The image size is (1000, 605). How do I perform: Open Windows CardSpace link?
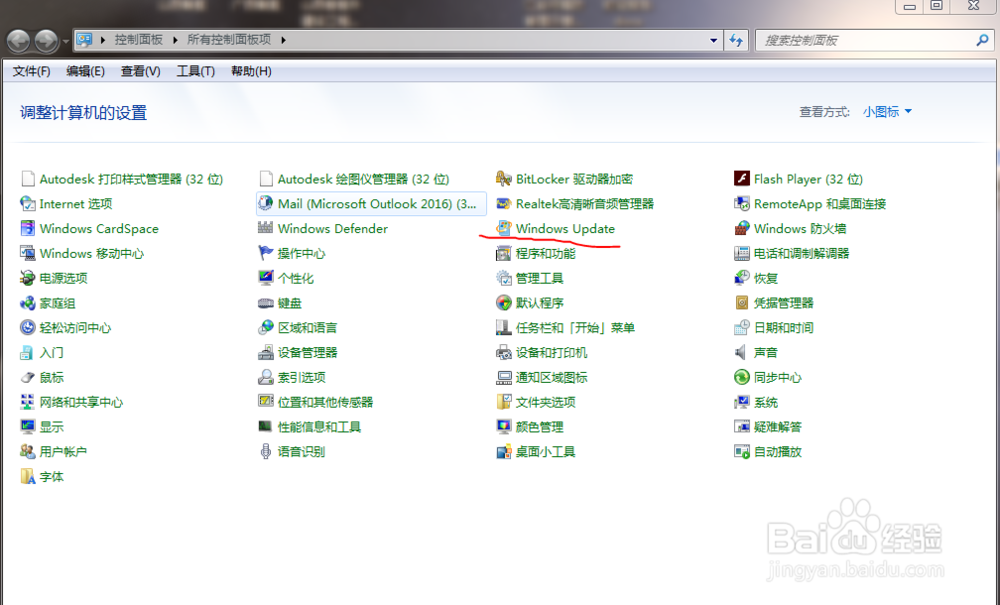[x=99, y=228]
